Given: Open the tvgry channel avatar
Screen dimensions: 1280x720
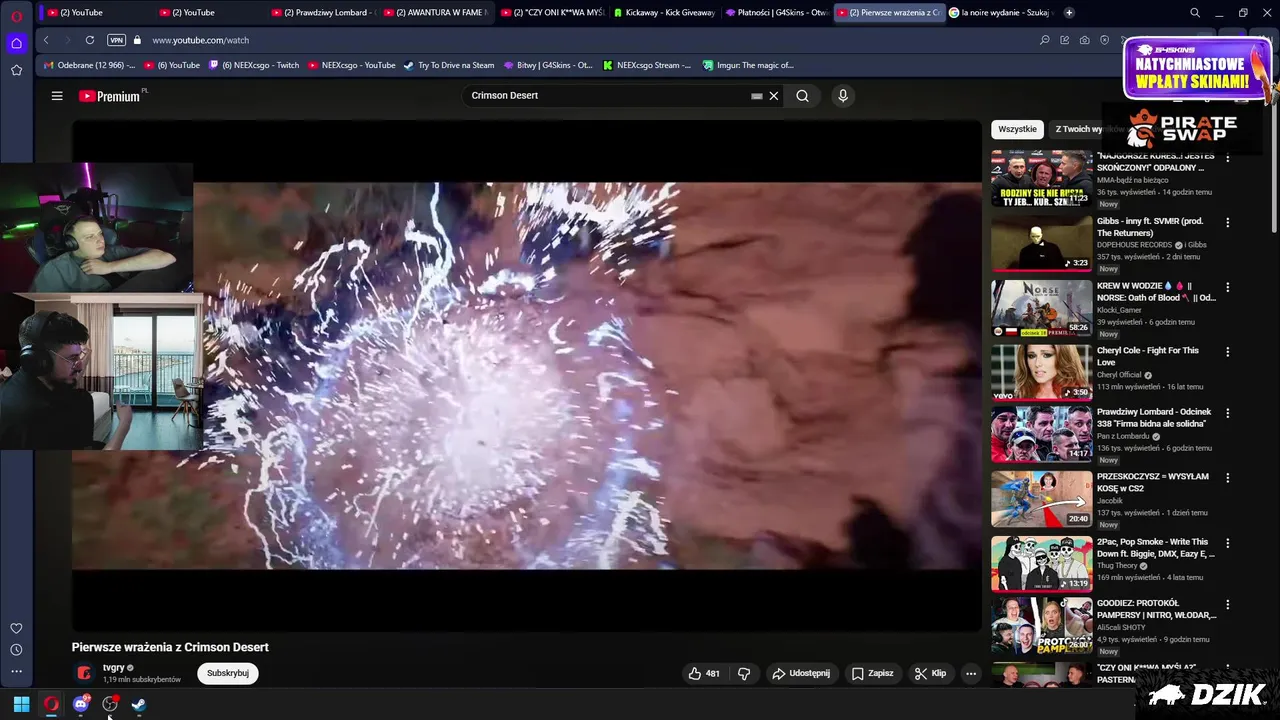Looking at the screenshot, I should [85, 673].
